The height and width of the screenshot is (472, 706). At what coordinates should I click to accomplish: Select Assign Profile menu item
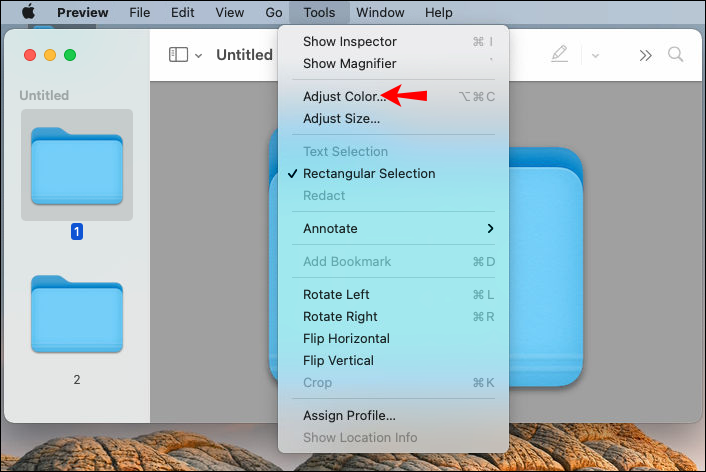coord(349,415)
